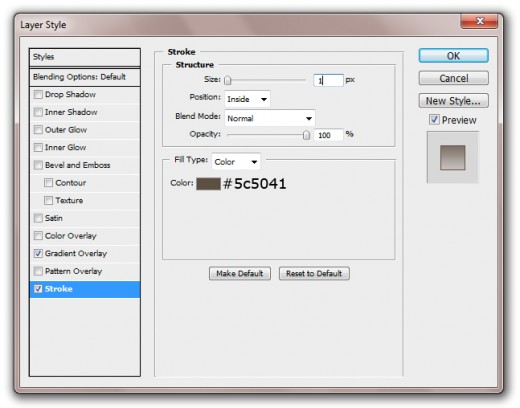
Task: Select the Inner Shadow label
Action: click(x=71, y=112)
